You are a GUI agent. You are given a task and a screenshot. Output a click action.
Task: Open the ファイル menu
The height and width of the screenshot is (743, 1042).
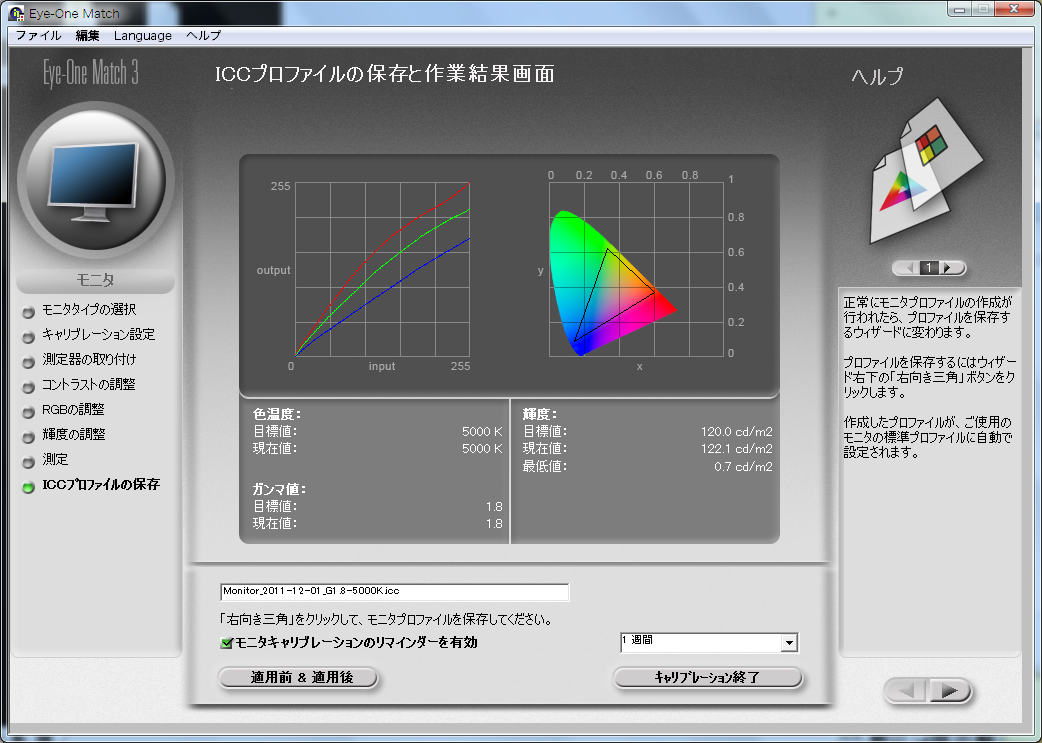pos(38,36)
